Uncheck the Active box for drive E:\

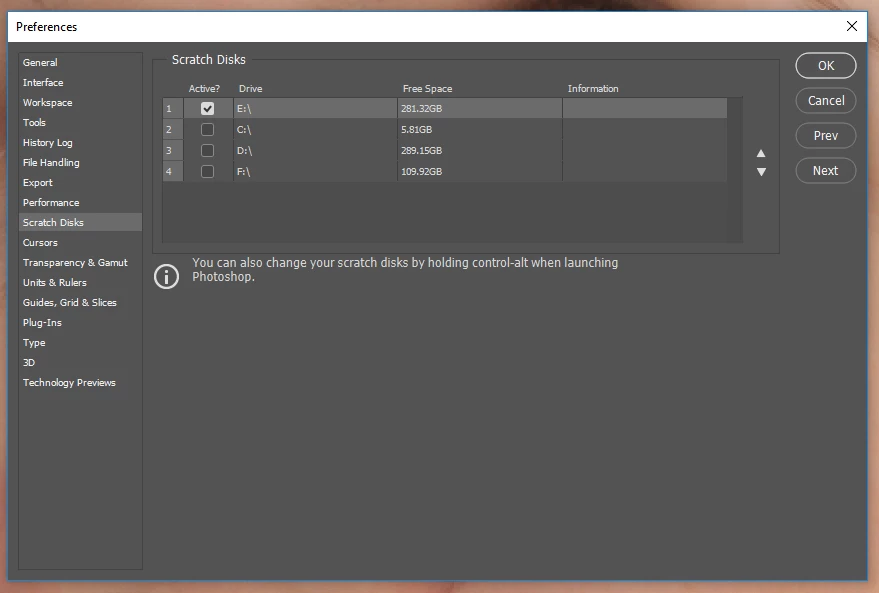pyautogui.click(x=207, y=109)
